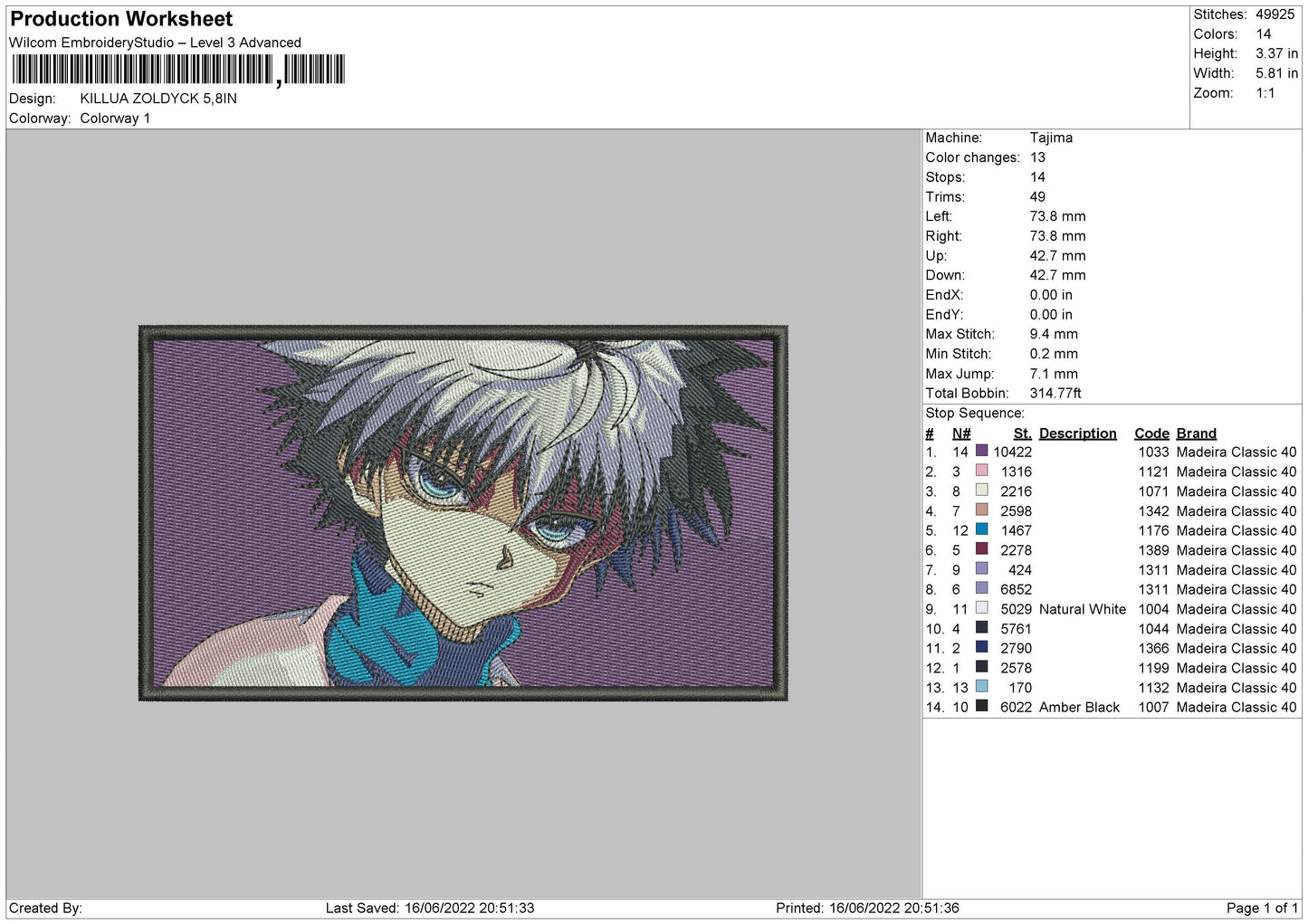Image resolution: width=1308 pixels, height=924 pixels.
Task: Click the purple swatch for stop 1
Action: (981, 452)
